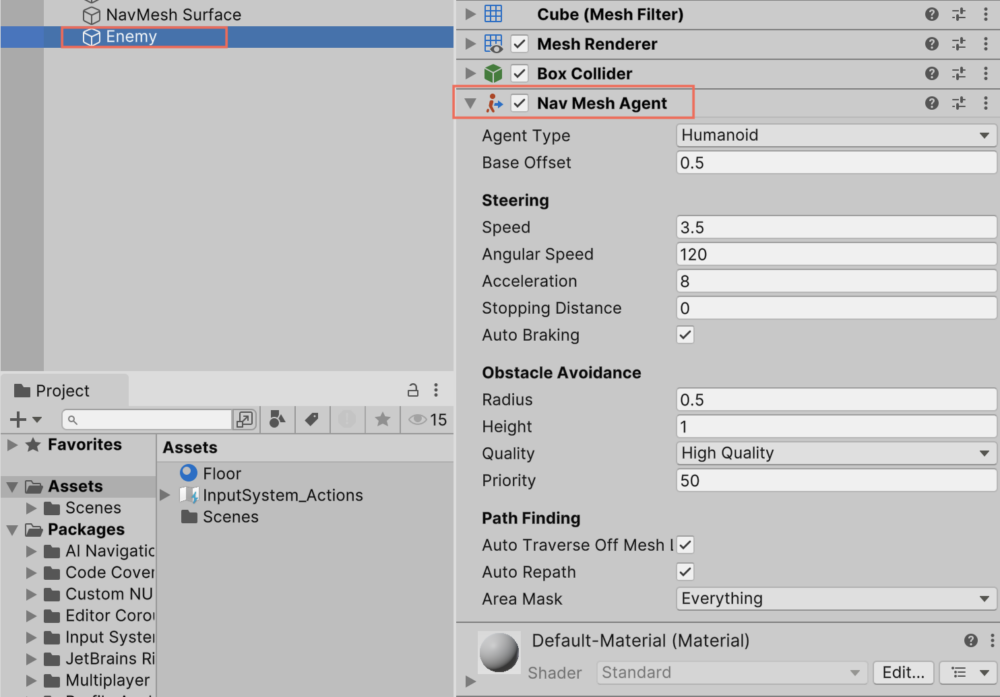
Task: Change Obstacle Avoidance Quality dropdown
Action: (835, 453)
